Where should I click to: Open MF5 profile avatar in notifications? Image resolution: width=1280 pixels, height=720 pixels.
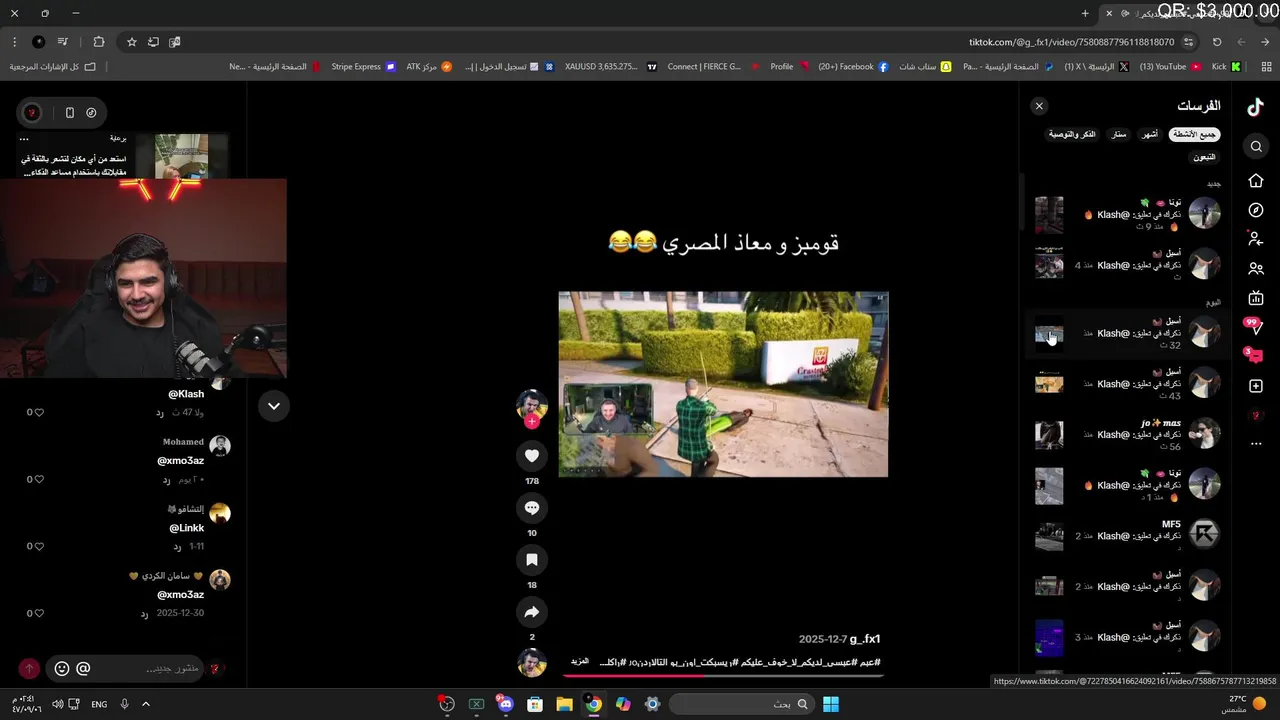pyautogui.click(x=1204, y=534)
